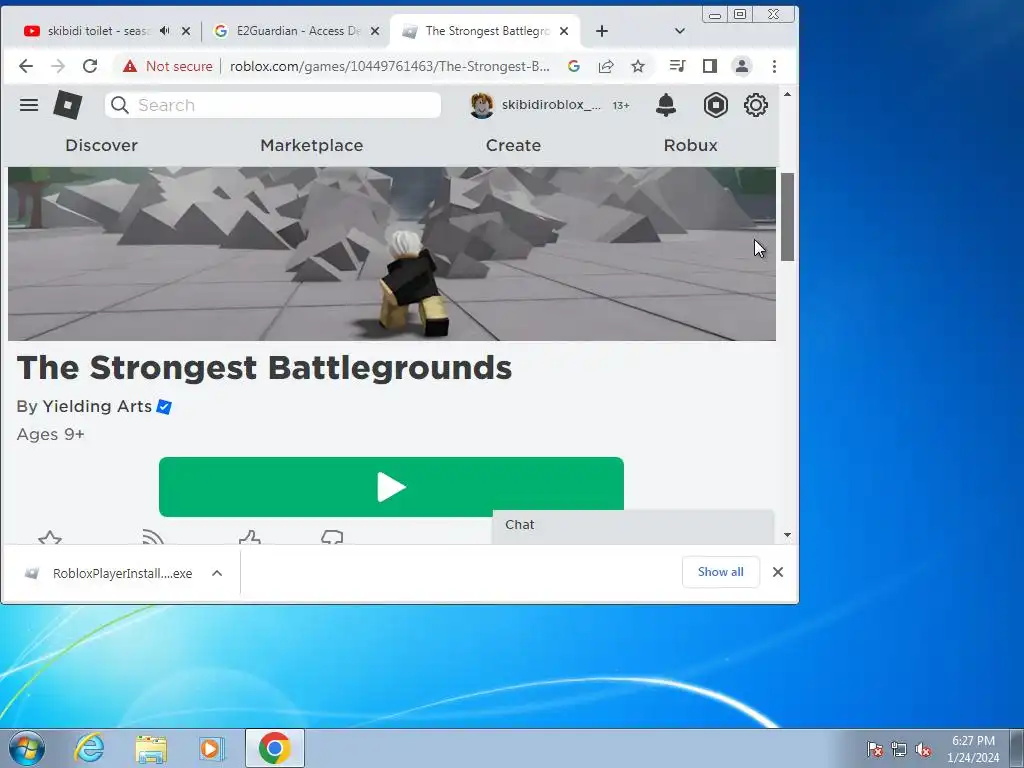The width and height of the screenshot is (1024, 768).
Task: Close the downloads bar
Action: coord(778,572)
